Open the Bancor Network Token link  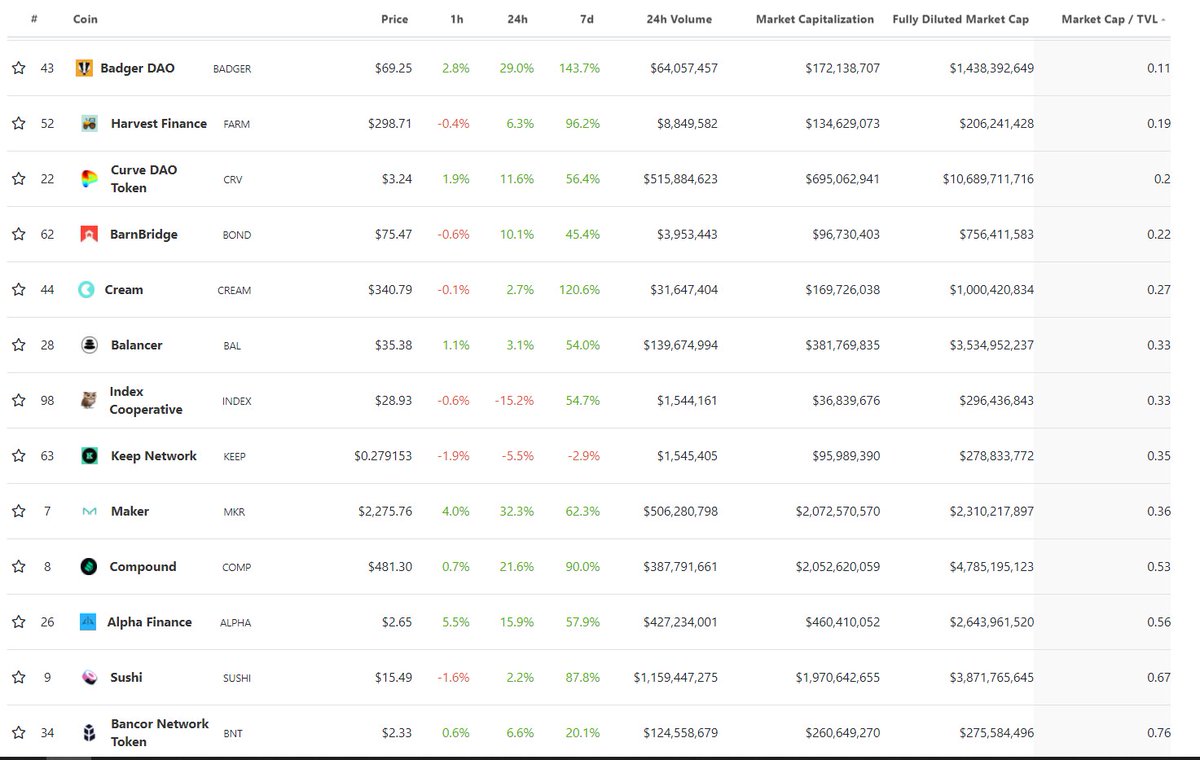pyautogui.click(x=160, y=733)
